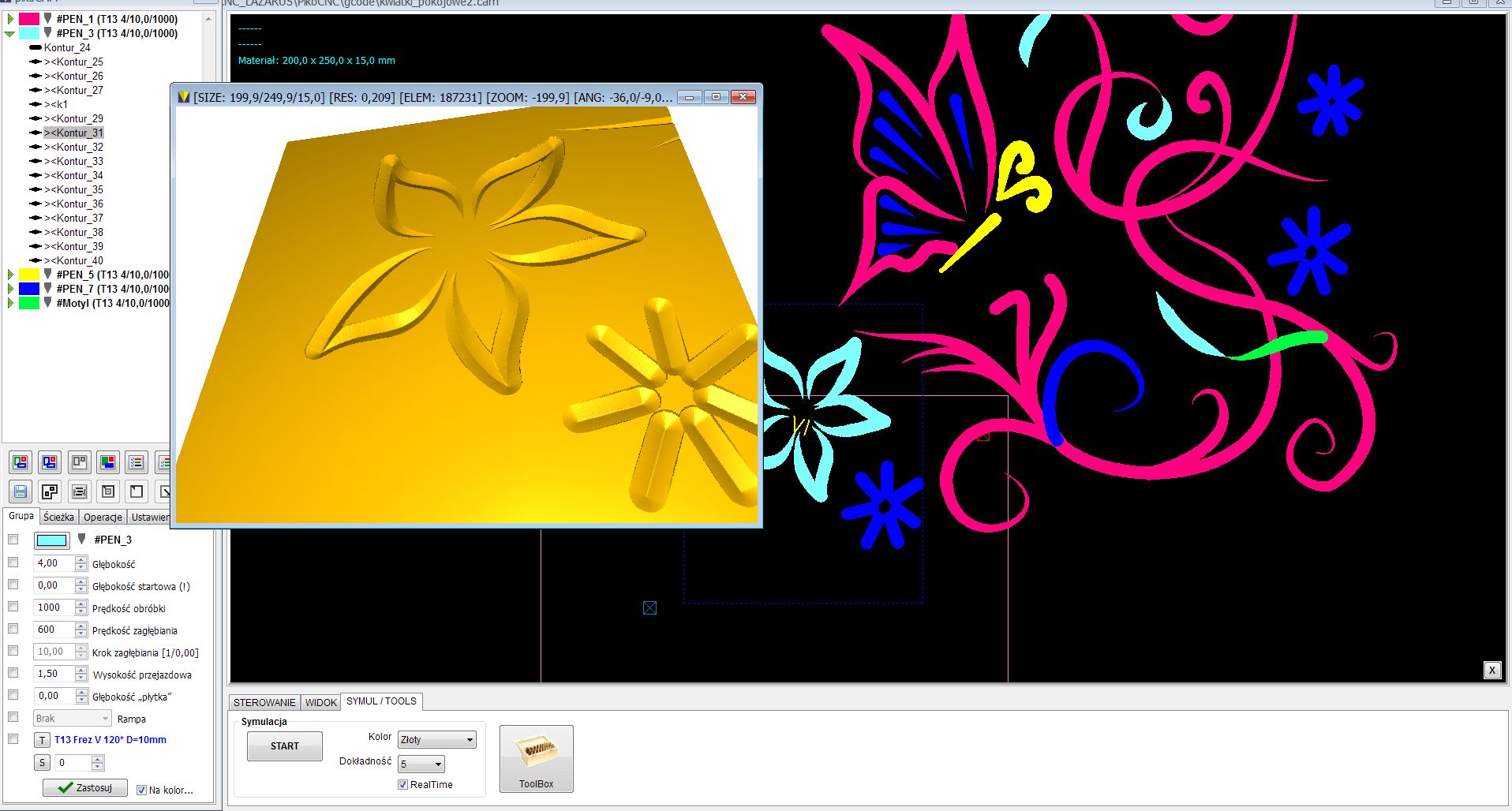Toggle the Krok zagłębiania checkbox
Image resolution: width=1512 pixels, height=811 pixels.
13,651
